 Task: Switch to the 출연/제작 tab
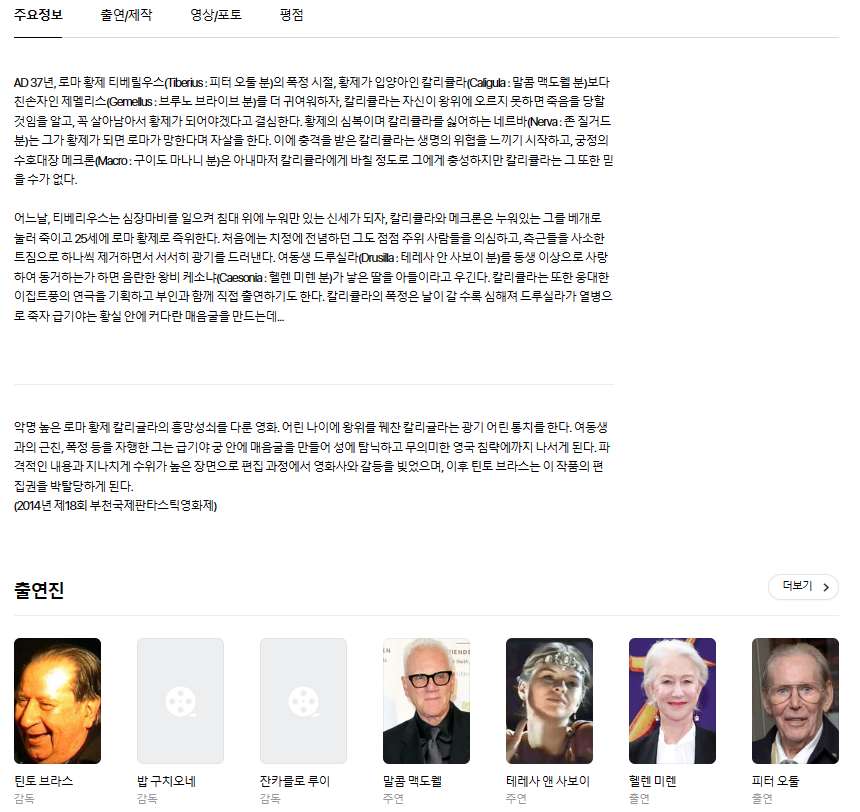[126, 16]
